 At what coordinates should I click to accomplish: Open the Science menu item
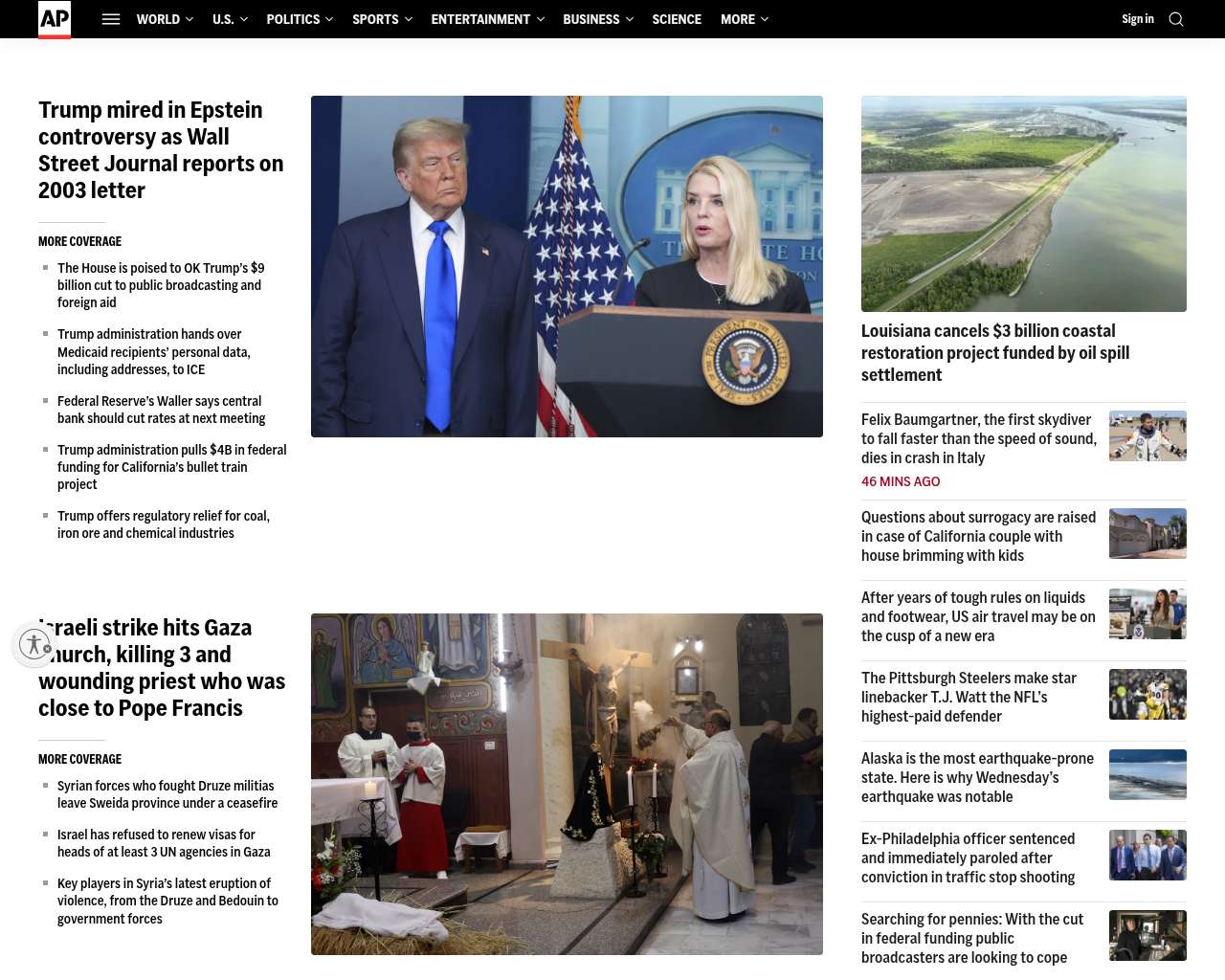pos(677,19)
